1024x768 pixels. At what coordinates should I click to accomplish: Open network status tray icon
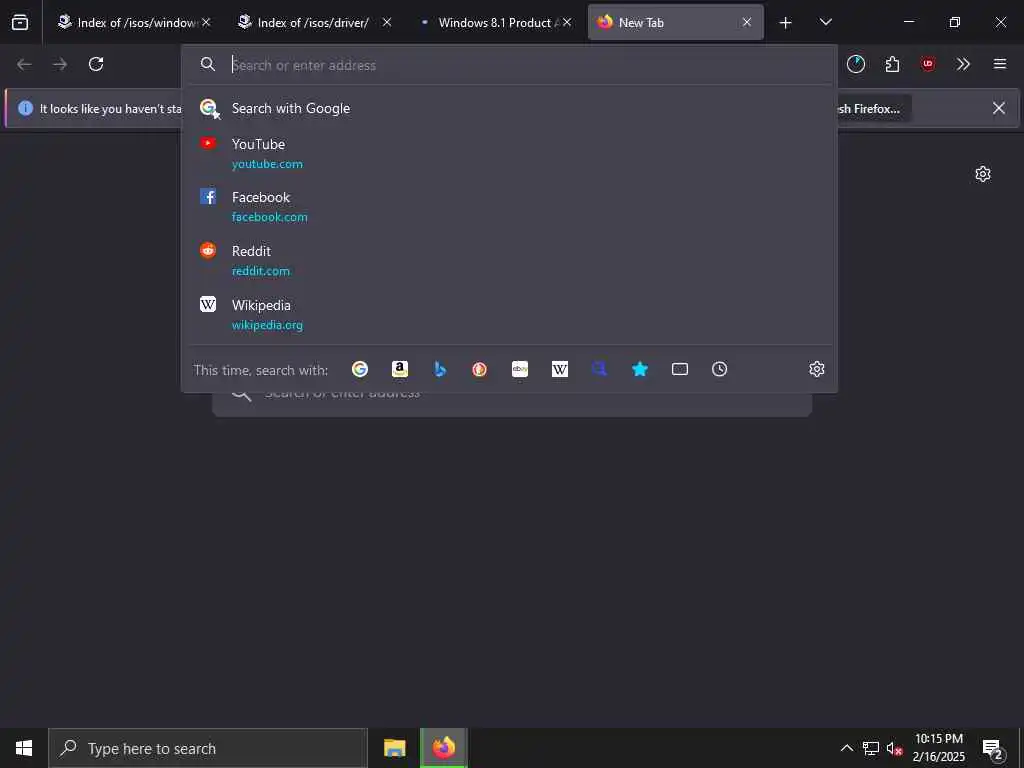(x=871, y=748)
